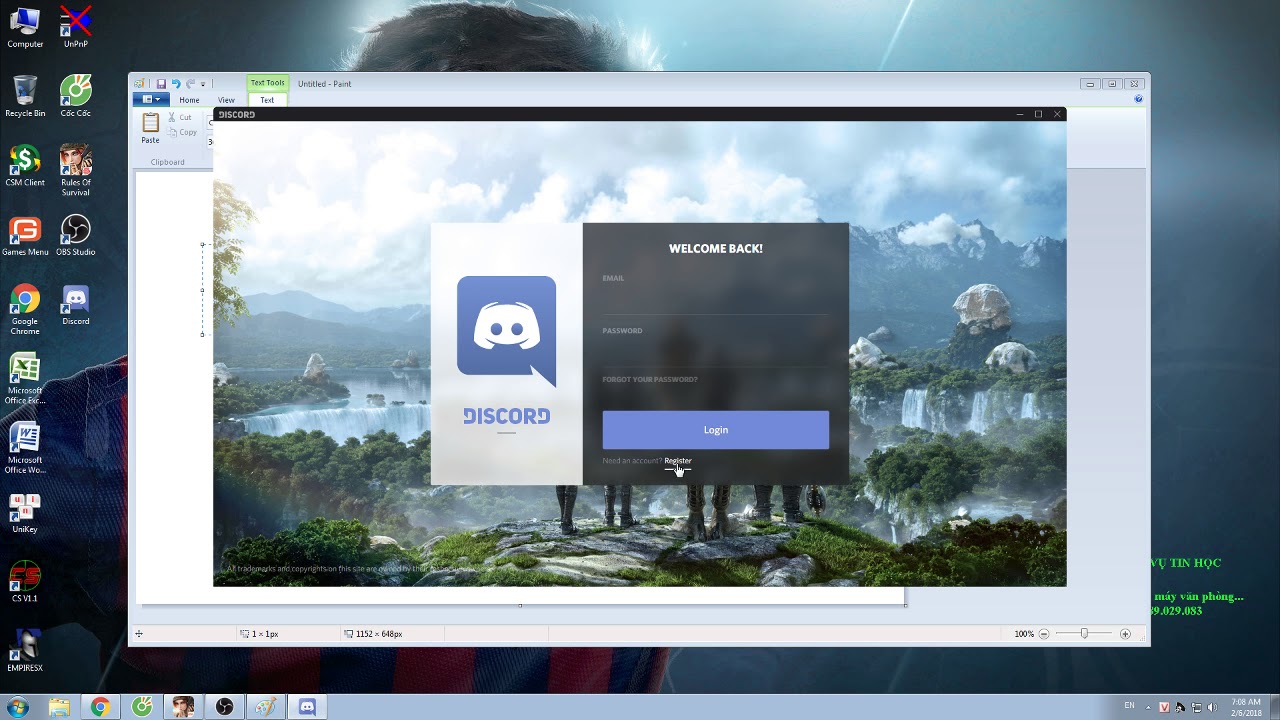Viewport: 1280px width, 720px height.
Task: Select the CSM Client desktop icon
Action: pyautogui.click(x=25, y=165)
